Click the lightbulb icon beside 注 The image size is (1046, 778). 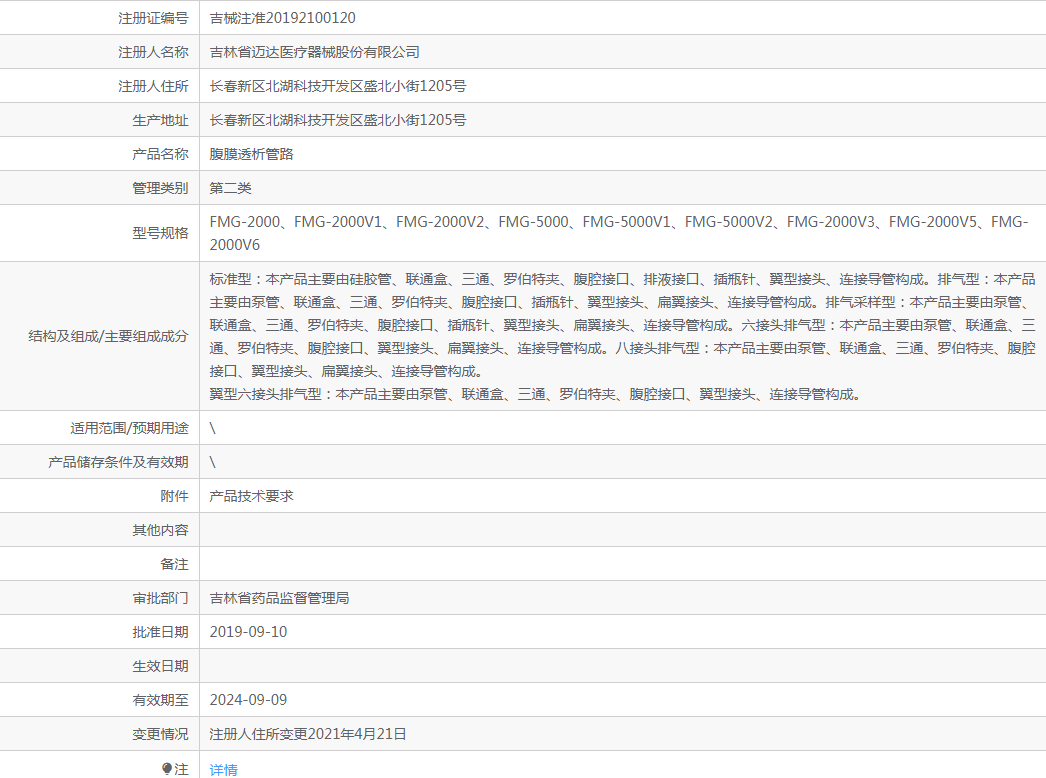click(x=167, y=769)
